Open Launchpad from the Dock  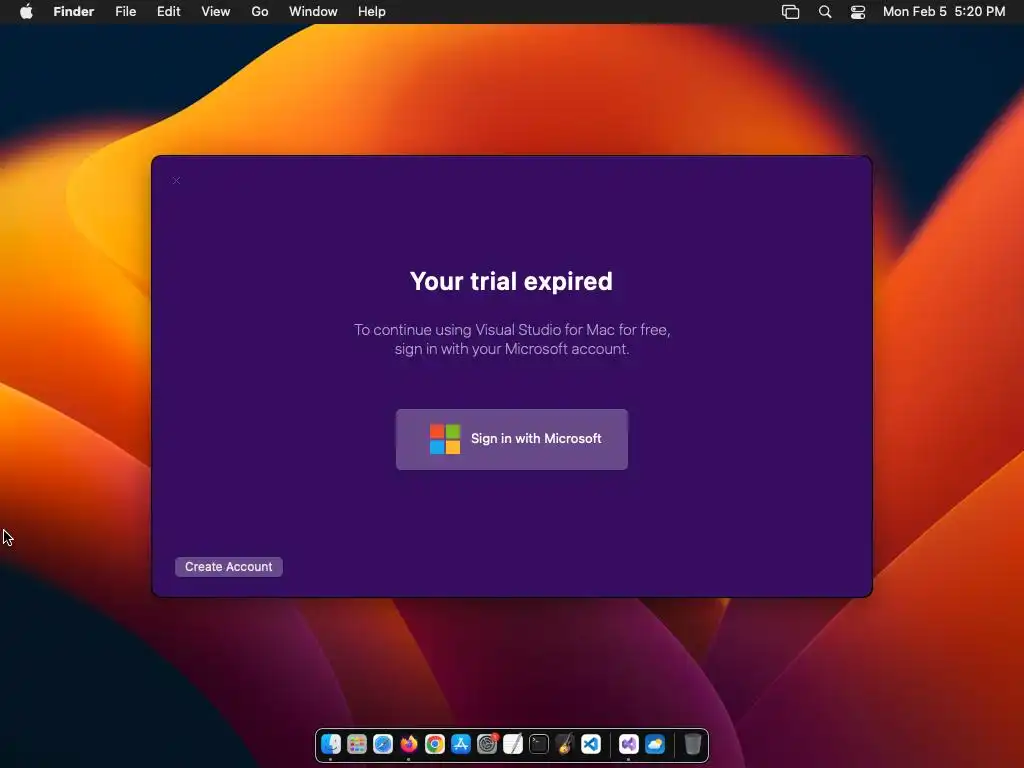point(357,744)
